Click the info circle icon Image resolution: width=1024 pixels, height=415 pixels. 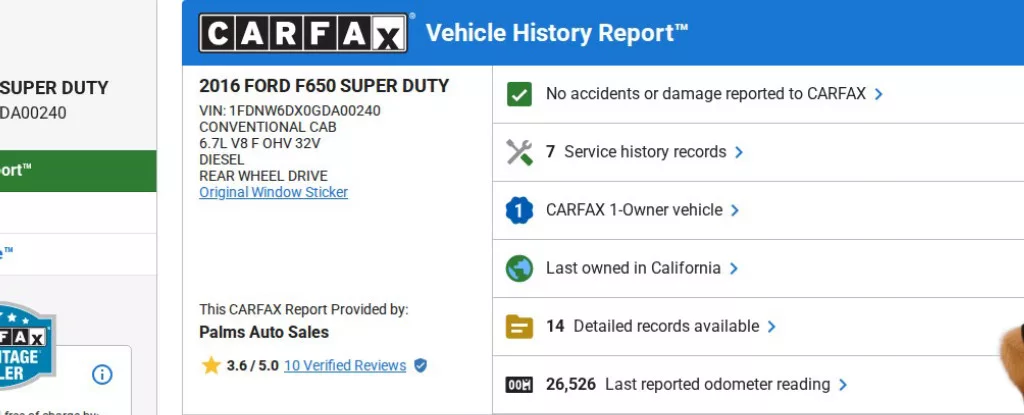point(102,375)
